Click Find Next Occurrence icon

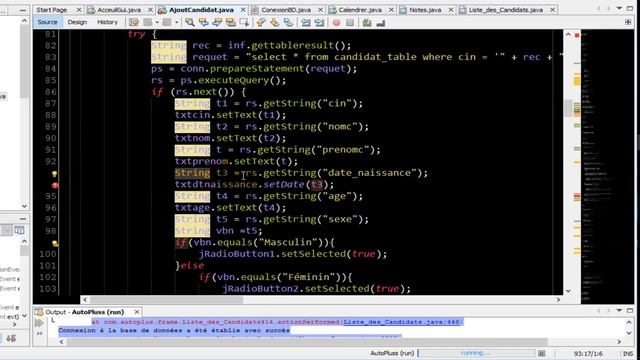pyautogui.click(x=217, y=22)
